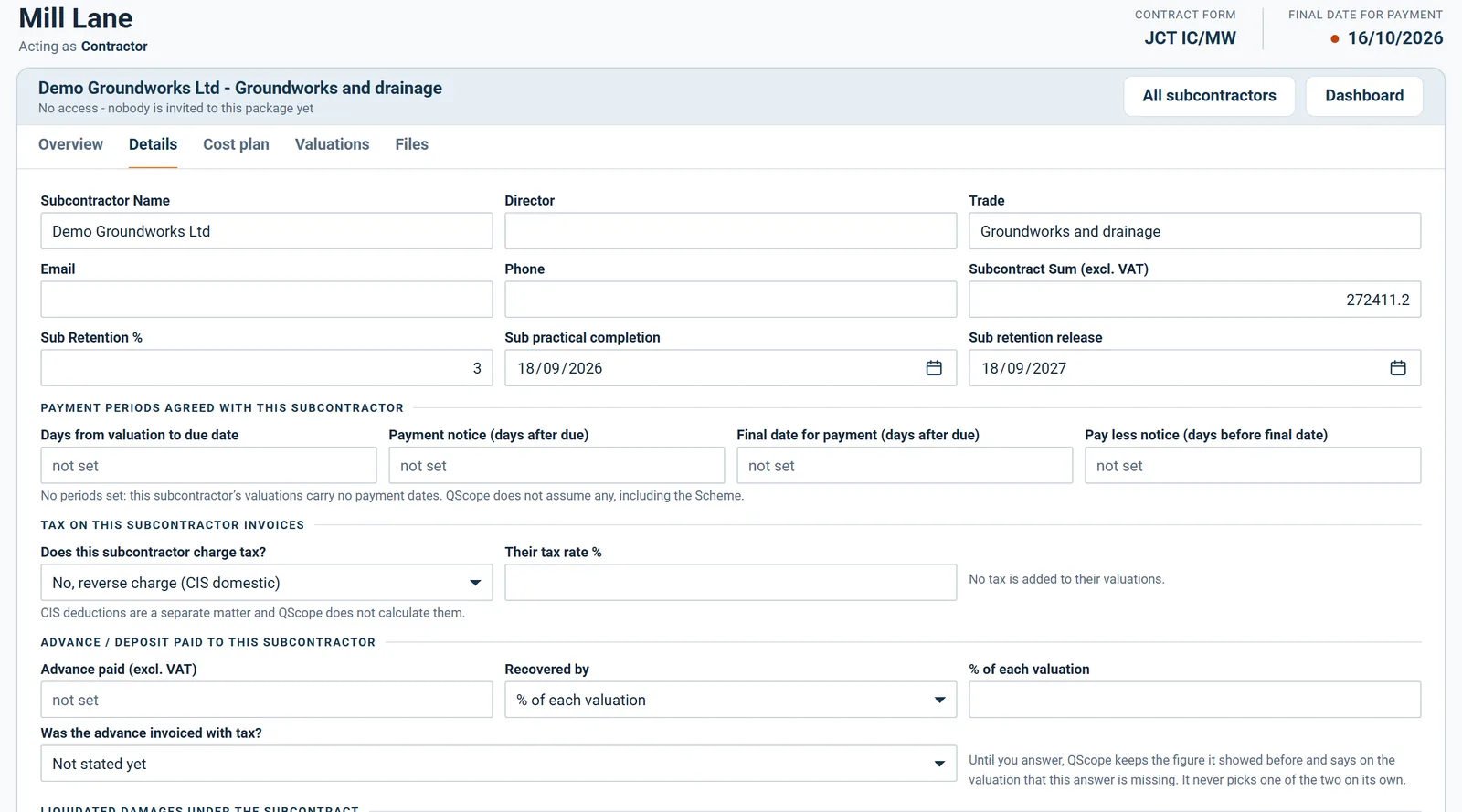Select the Details tab
The height and width of the screenshot is (812, 1462).
153,144
